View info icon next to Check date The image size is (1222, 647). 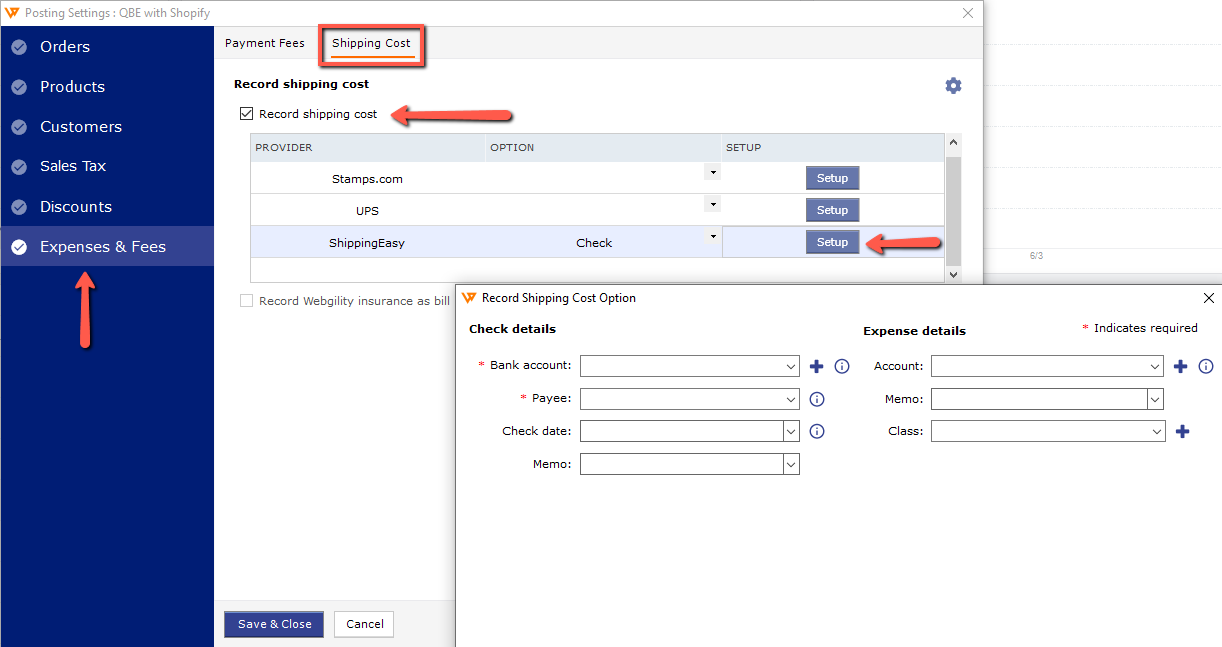[x=817, y=432]
